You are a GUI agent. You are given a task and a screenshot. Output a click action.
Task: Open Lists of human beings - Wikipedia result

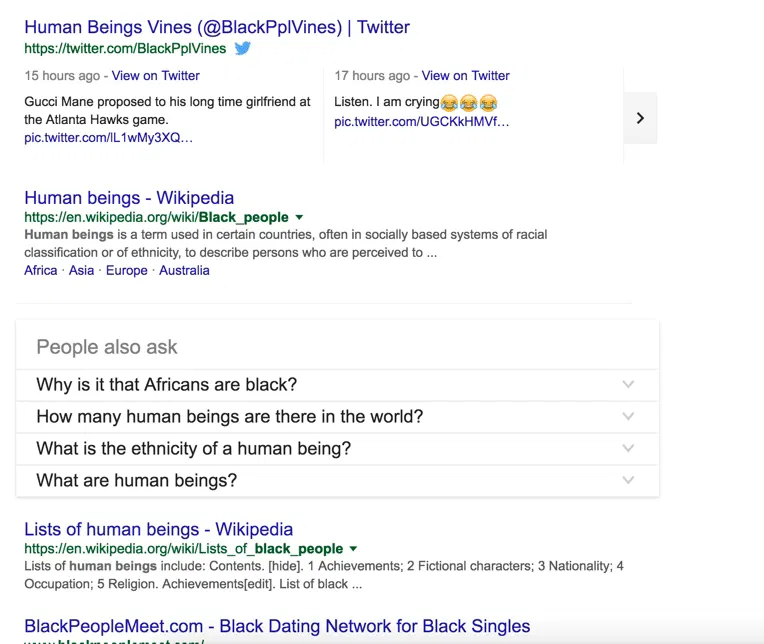click(158, 530)
